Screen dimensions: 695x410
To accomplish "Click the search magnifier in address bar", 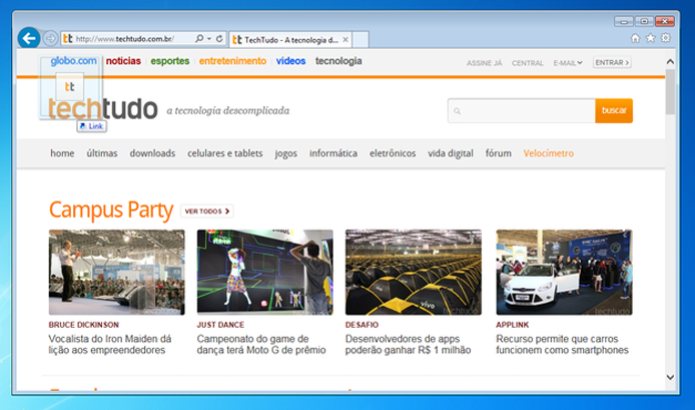I will coord(199,39).
